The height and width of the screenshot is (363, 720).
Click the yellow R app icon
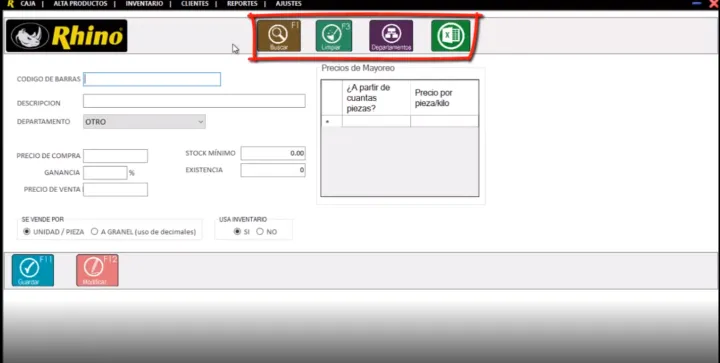(11, 4)
